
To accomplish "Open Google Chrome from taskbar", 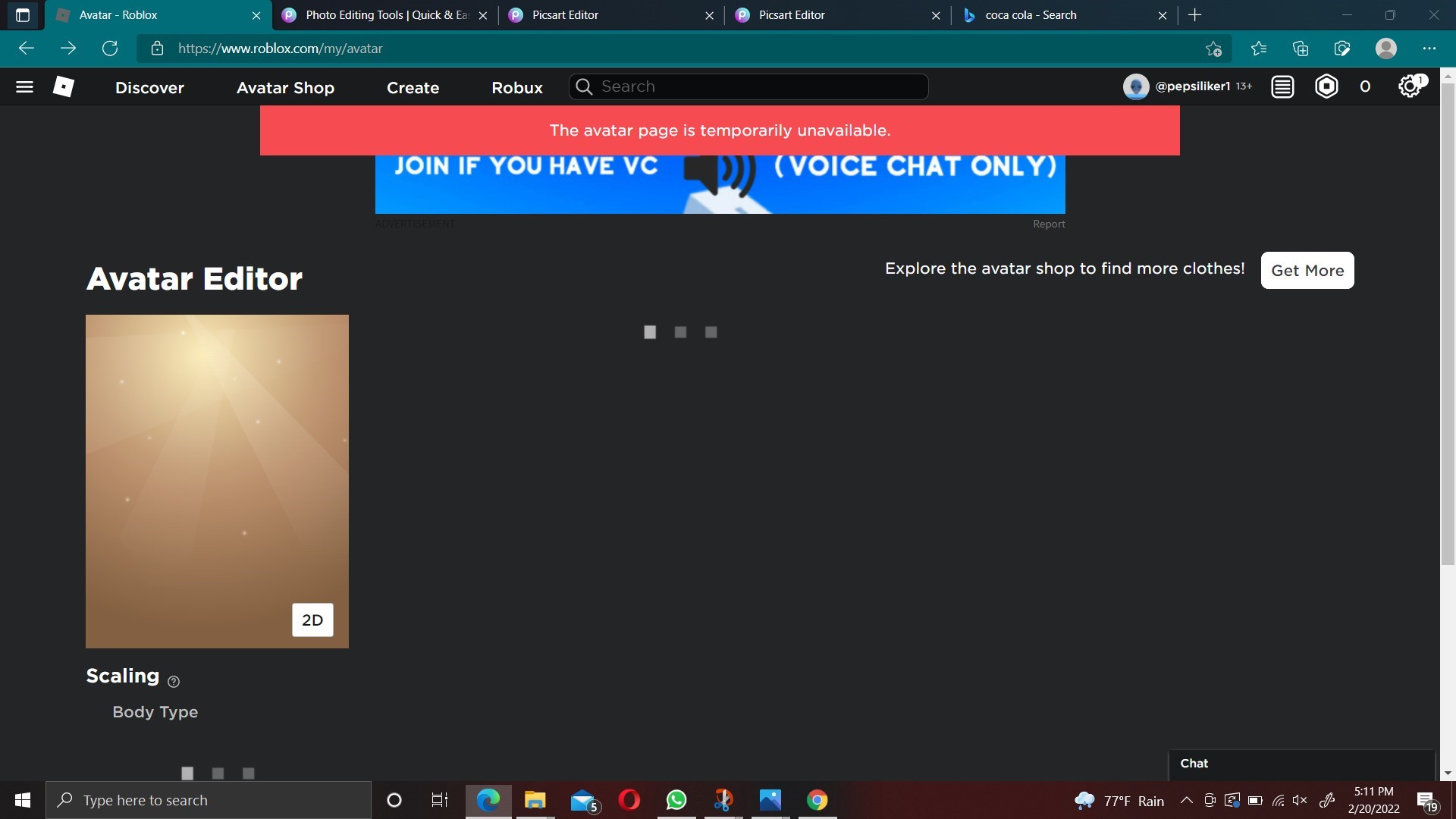I will (817, 800).
